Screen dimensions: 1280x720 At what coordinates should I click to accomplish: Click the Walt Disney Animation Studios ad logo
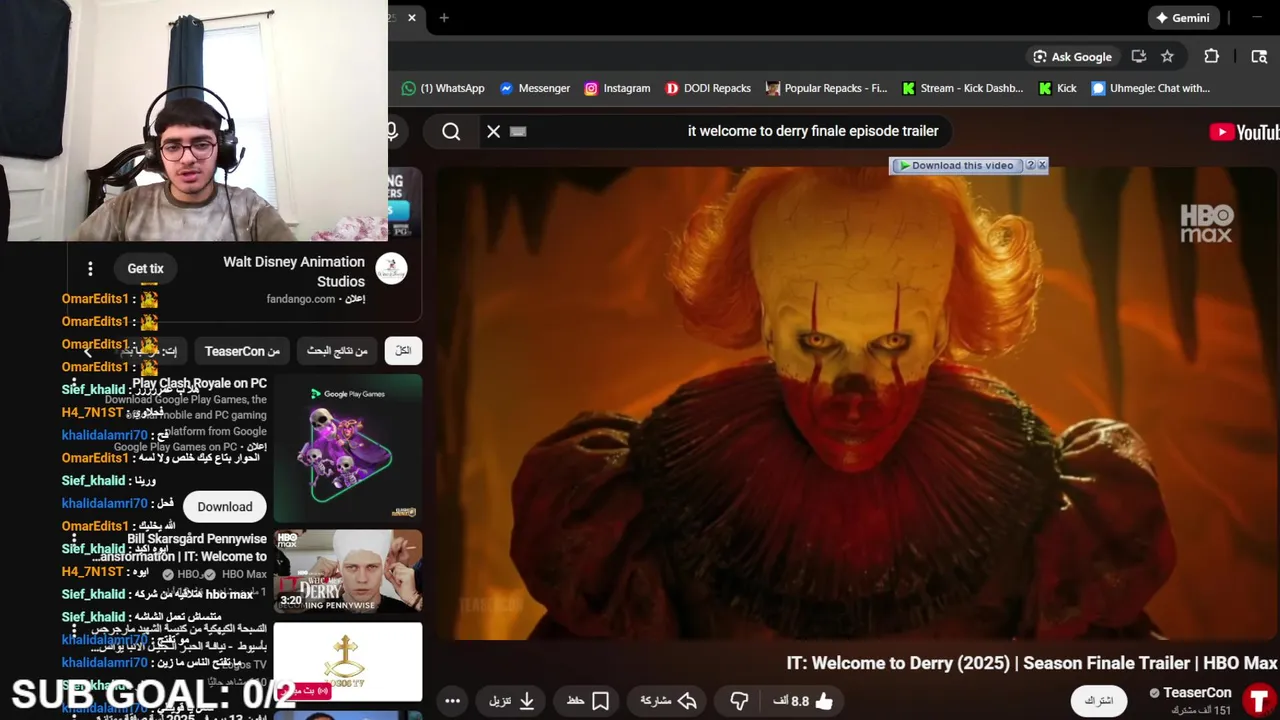point(391,268)
